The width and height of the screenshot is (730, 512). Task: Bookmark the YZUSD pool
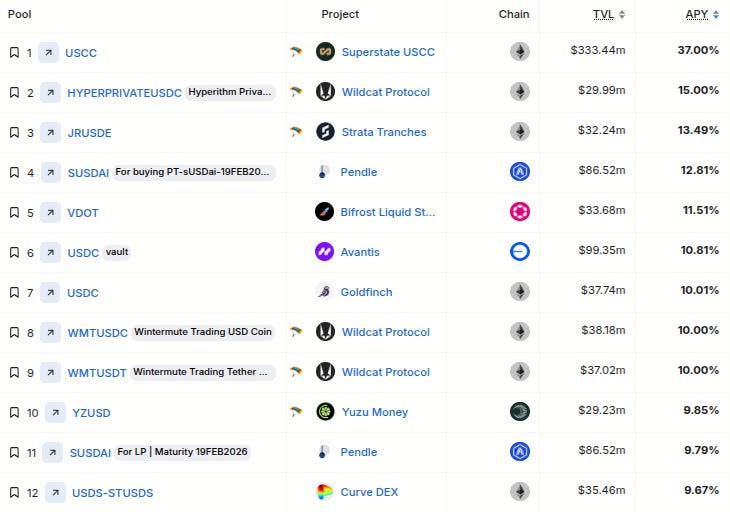click(x=14, y=412)
